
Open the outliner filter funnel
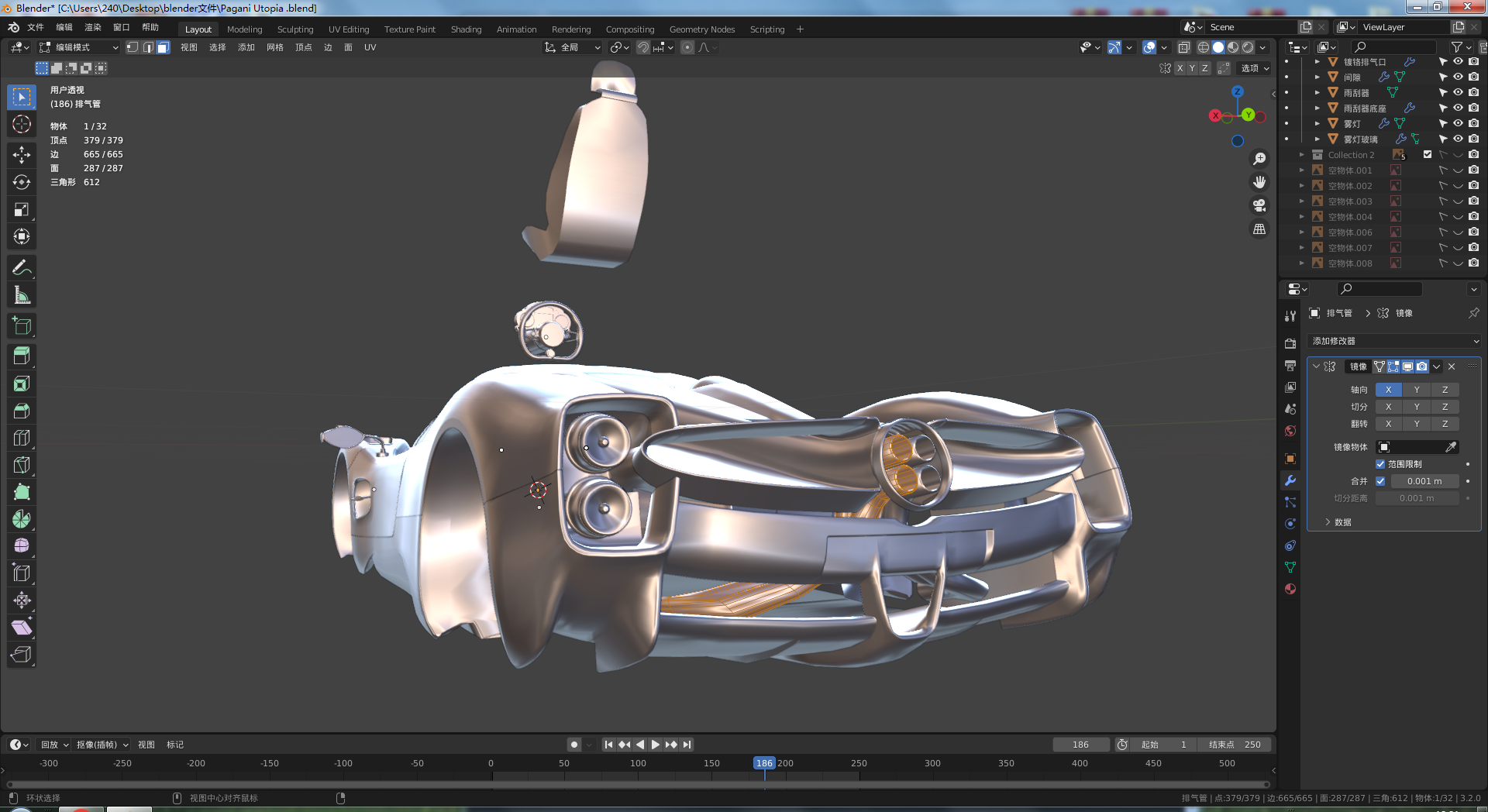tap(1456, 47)
